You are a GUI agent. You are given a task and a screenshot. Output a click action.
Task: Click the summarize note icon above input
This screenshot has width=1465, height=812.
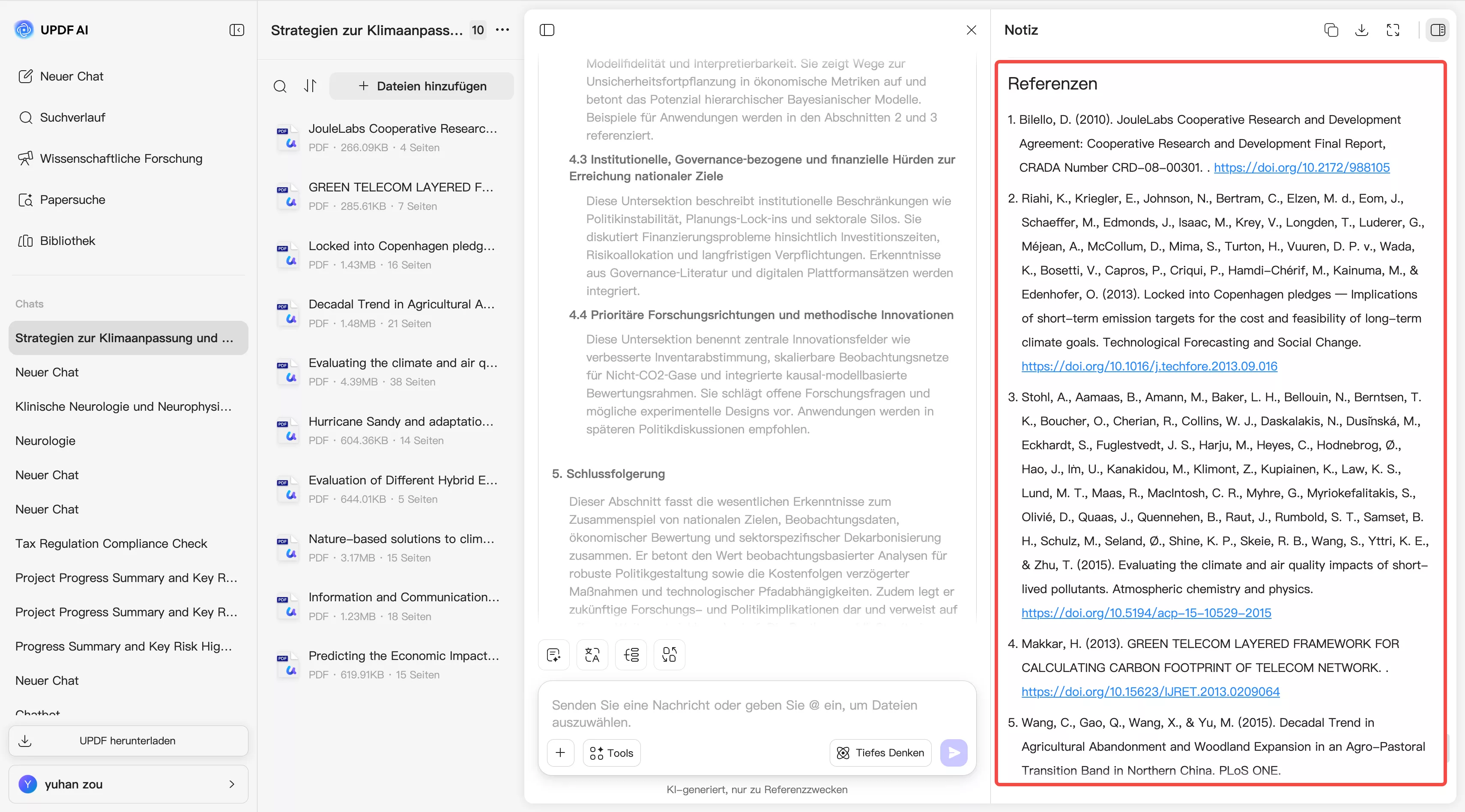point(553,655)
